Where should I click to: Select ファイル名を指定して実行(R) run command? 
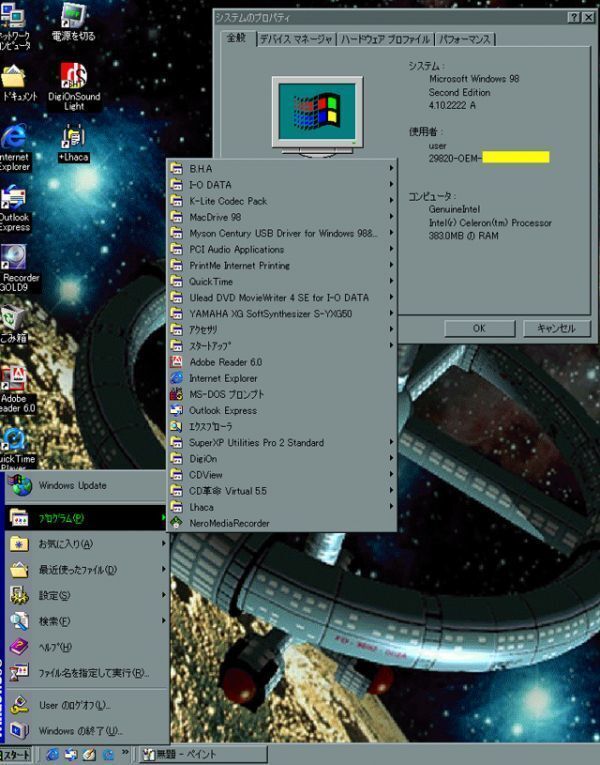point(86,673)
